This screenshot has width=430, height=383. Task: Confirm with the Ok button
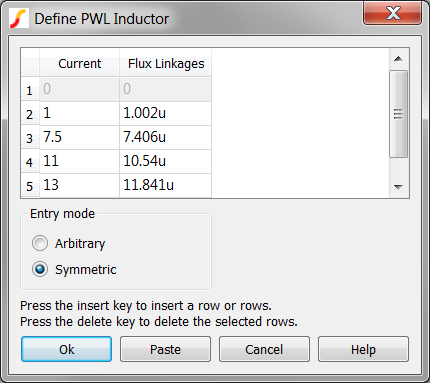[x=66, y=349]
